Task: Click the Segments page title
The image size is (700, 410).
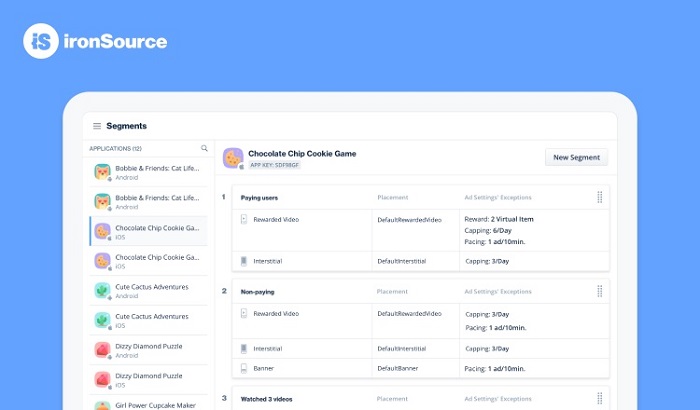Action: 127,126
